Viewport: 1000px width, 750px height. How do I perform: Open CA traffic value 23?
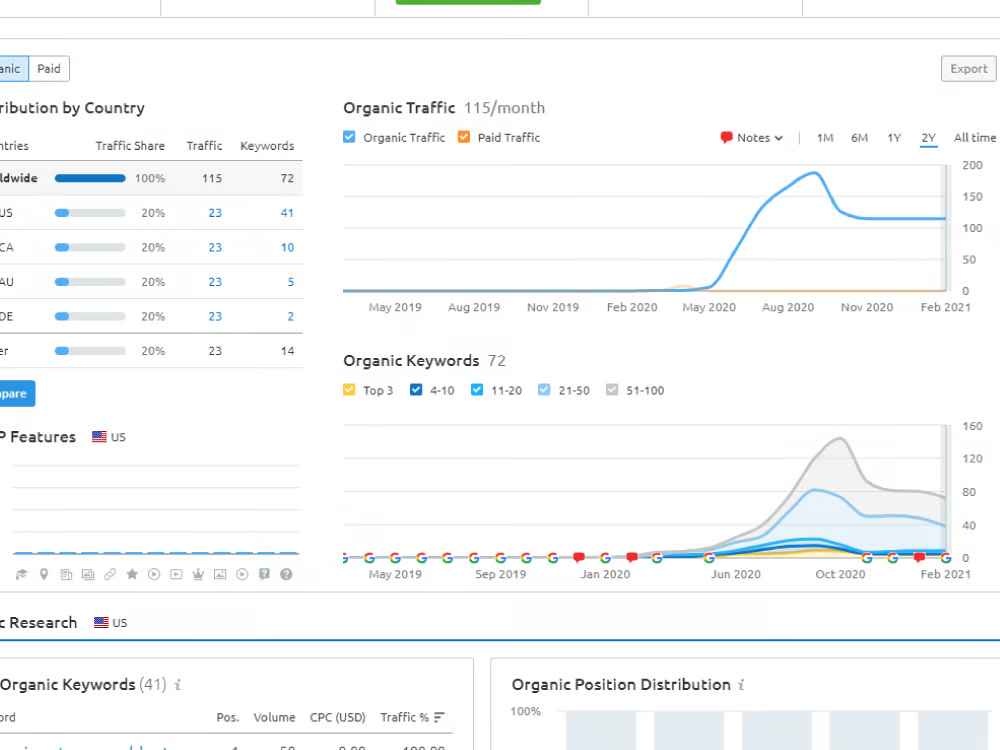pos(215,247)
